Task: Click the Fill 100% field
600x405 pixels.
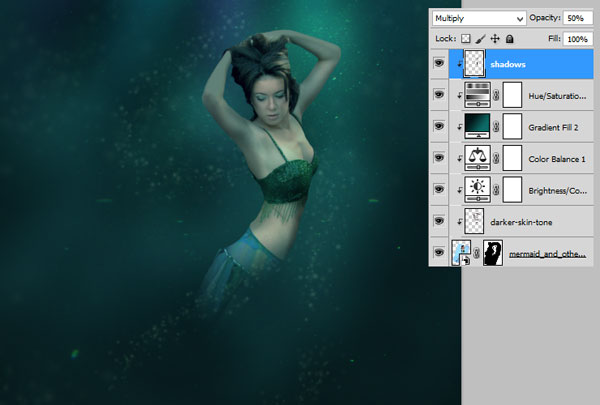Action: 575,38
